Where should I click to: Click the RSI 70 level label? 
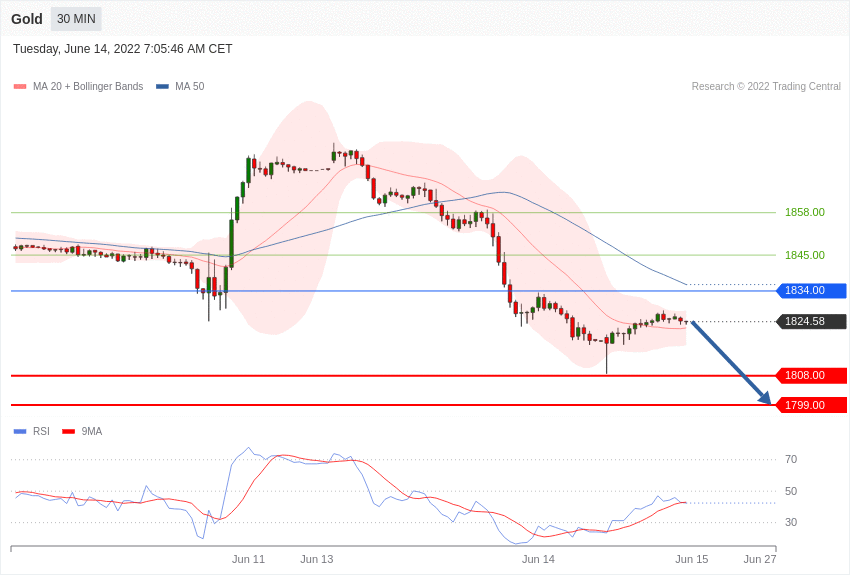point(791,460)
